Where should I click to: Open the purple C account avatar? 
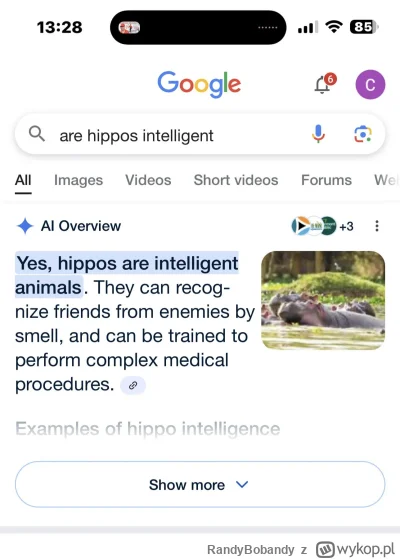pyautogui.click(x=370, y=84)
